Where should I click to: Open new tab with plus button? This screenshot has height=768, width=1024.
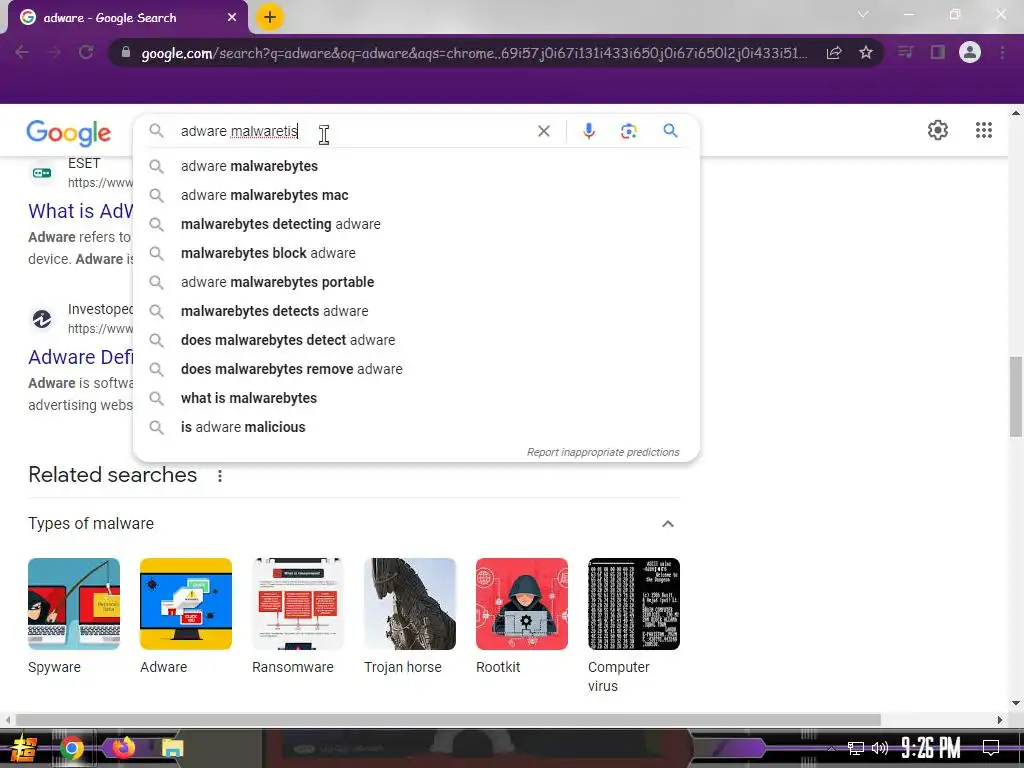(269, 17)
